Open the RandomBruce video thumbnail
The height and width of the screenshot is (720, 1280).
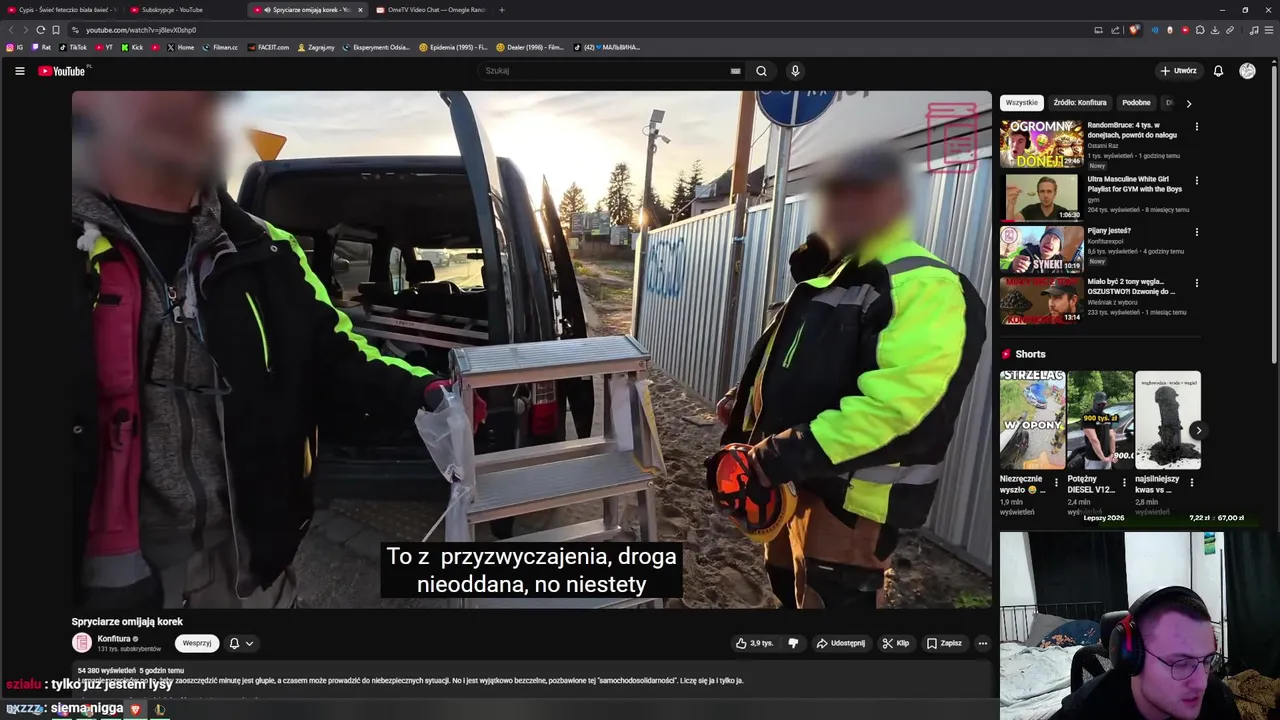[1041, 144]
